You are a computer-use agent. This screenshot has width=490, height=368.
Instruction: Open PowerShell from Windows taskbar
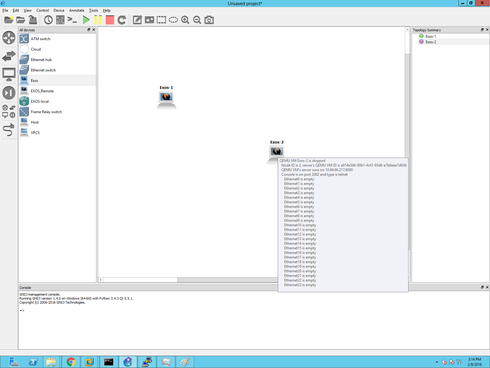(x=33, y=362)
